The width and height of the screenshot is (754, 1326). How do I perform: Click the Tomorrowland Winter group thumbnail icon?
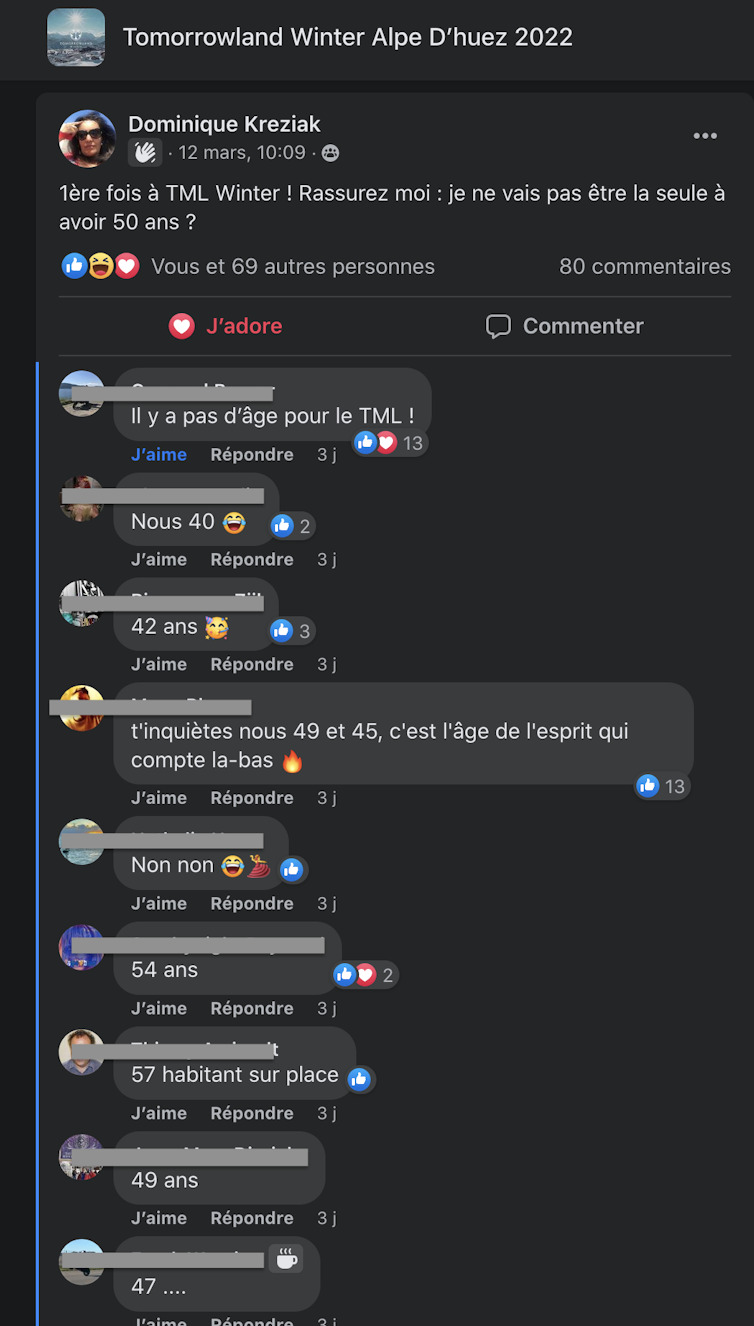coord(76,38)
